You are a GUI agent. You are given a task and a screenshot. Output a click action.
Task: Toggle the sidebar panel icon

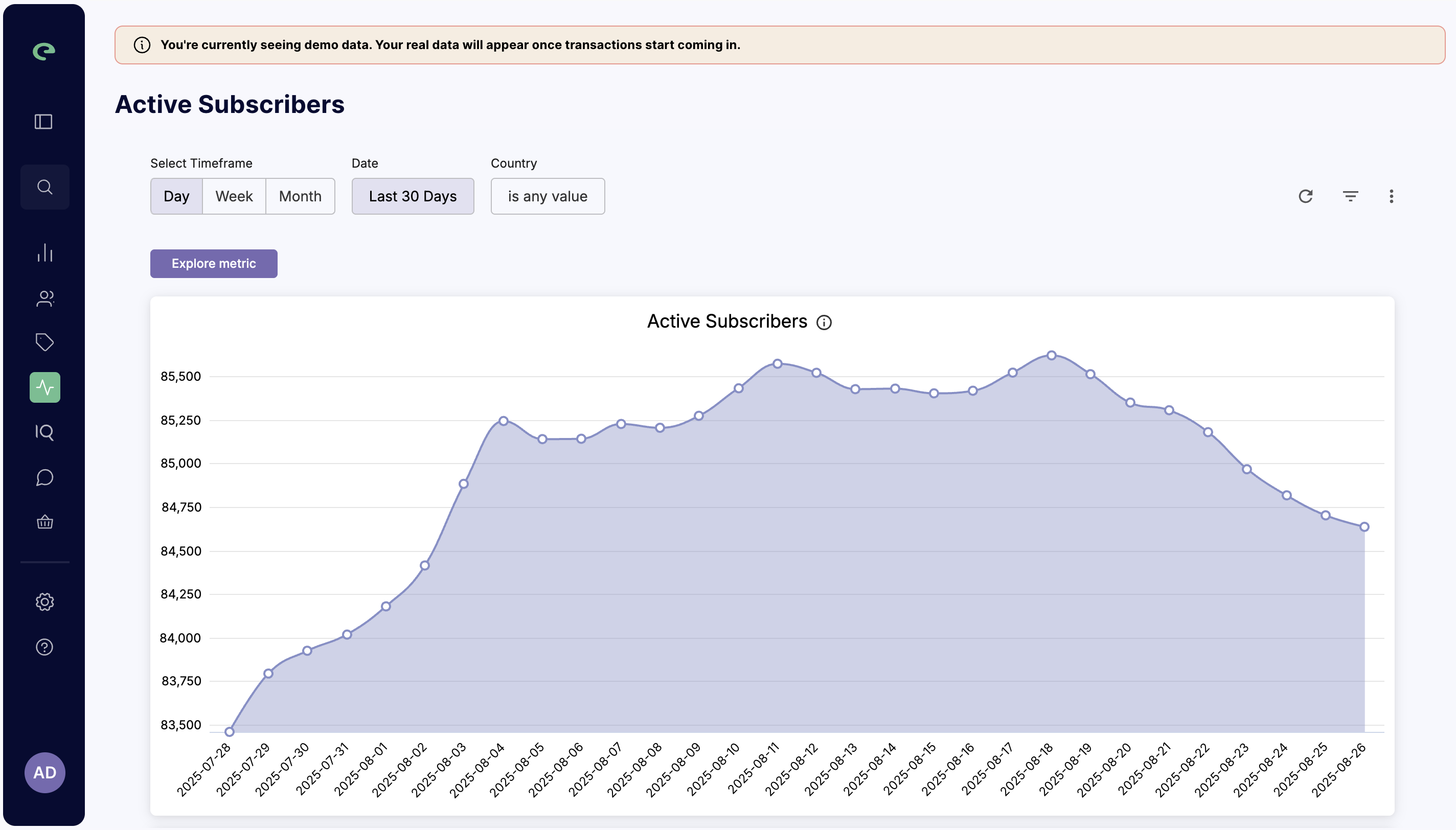click(x=44, y=122)
